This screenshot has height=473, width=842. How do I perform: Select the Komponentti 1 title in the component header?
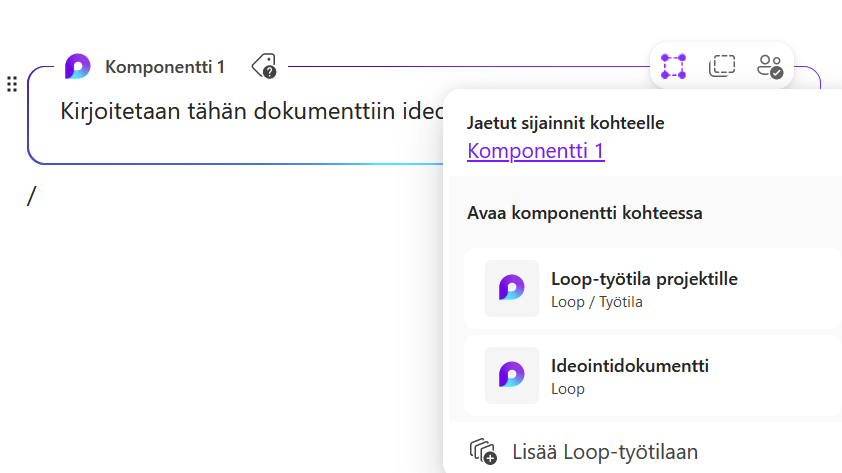[165, 67]
